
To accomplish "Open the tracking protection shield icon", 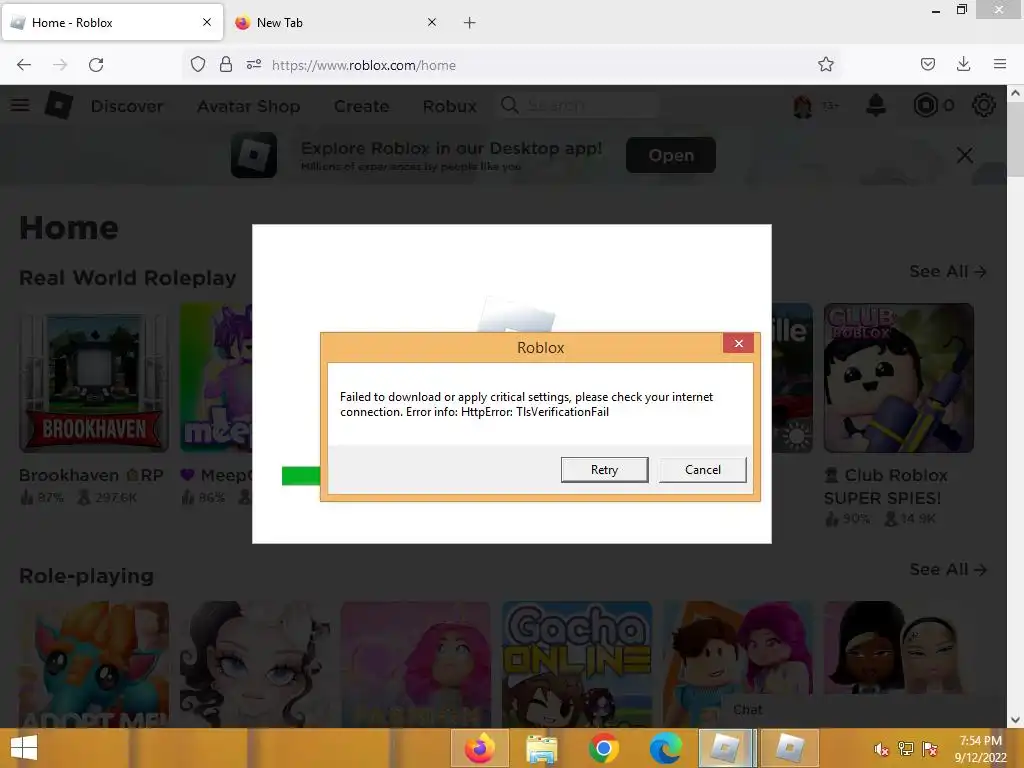I will coord(198,64).
